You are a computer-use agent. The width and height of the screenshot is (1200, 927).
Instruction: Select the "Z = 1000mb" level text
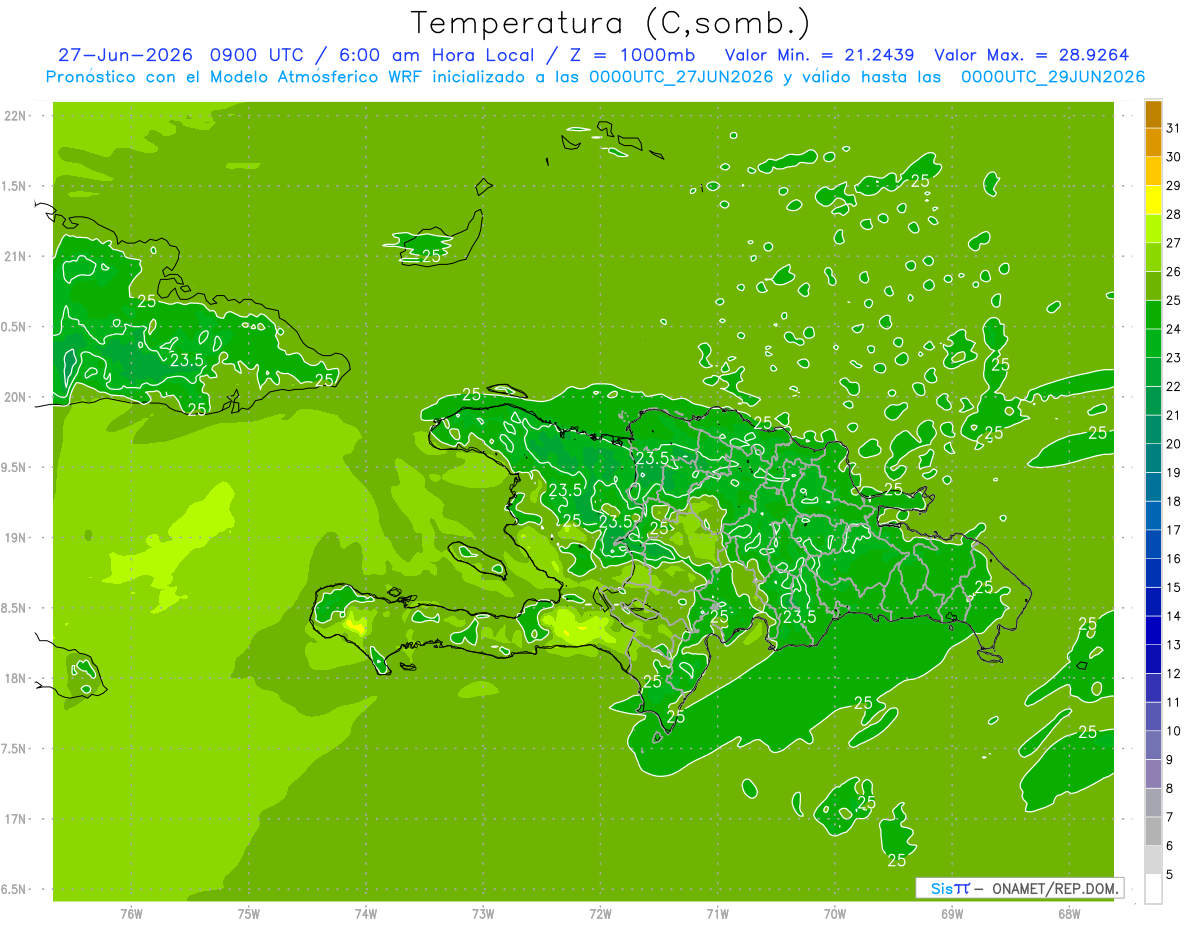point(632,55)
